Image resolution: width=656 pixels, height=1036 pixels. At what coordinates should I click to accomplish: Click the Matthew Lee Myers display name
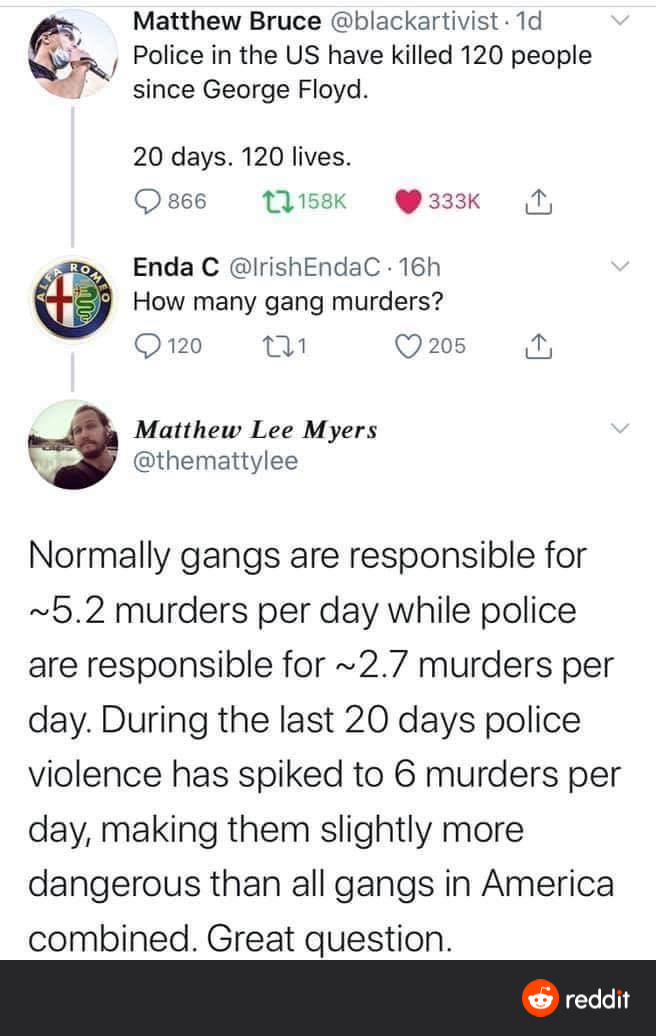click(x=255, y=430)
